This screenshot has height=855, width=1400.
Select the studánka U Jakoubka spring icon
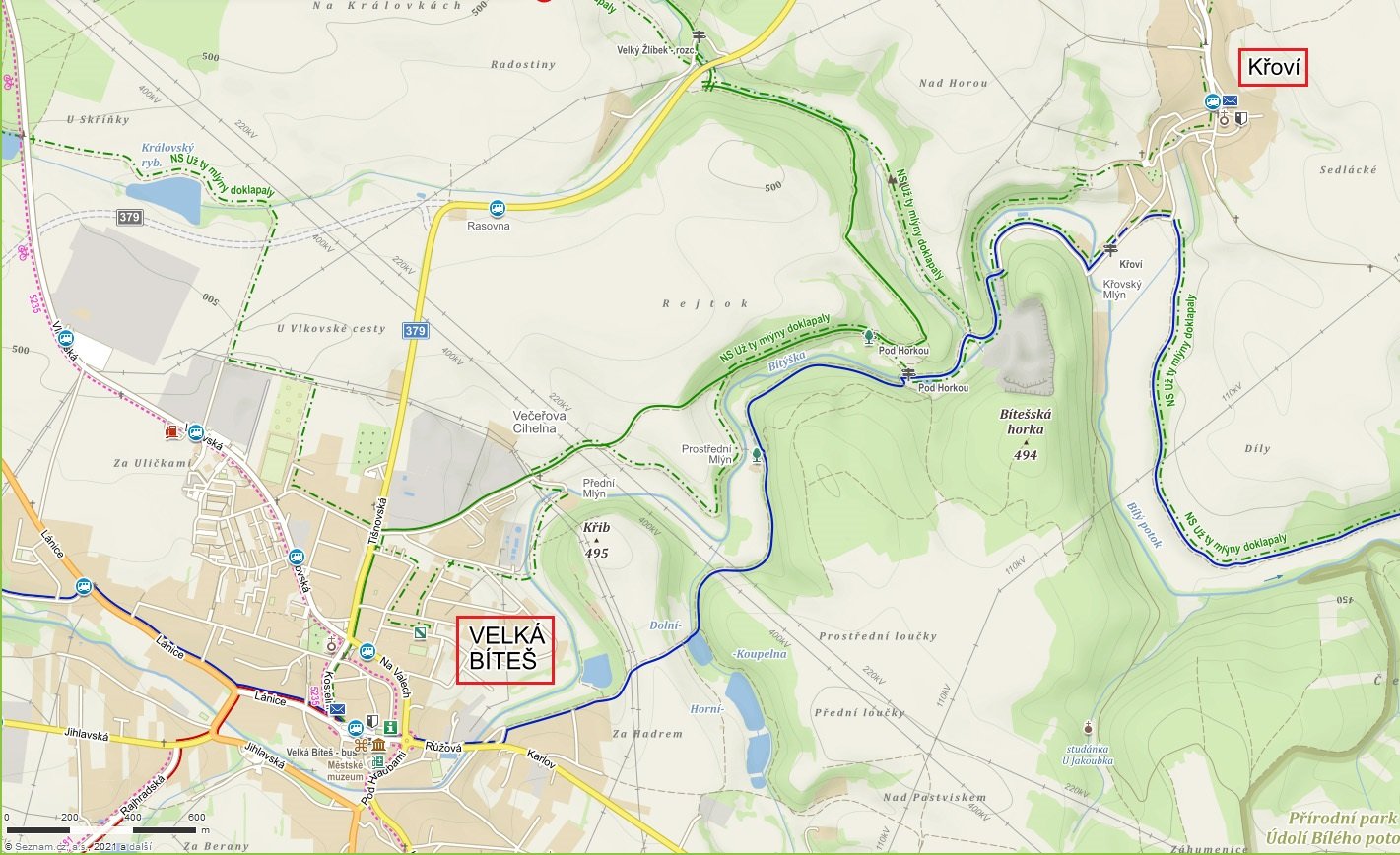(x=1088, y=728)
